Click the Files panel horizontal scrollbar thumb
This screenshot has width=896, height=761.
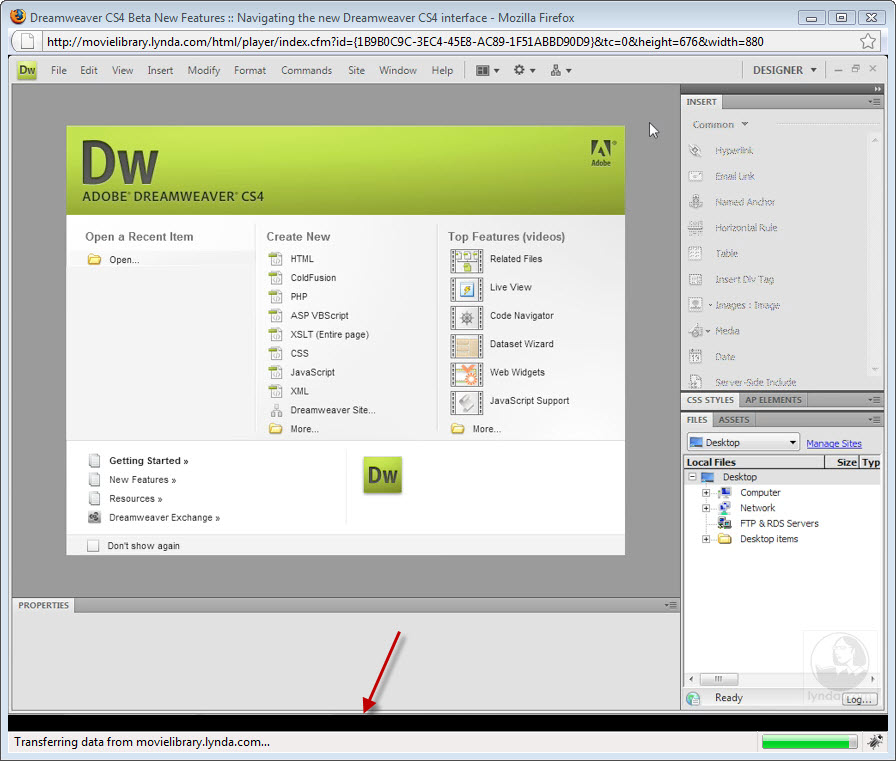[x=718, y=679]
